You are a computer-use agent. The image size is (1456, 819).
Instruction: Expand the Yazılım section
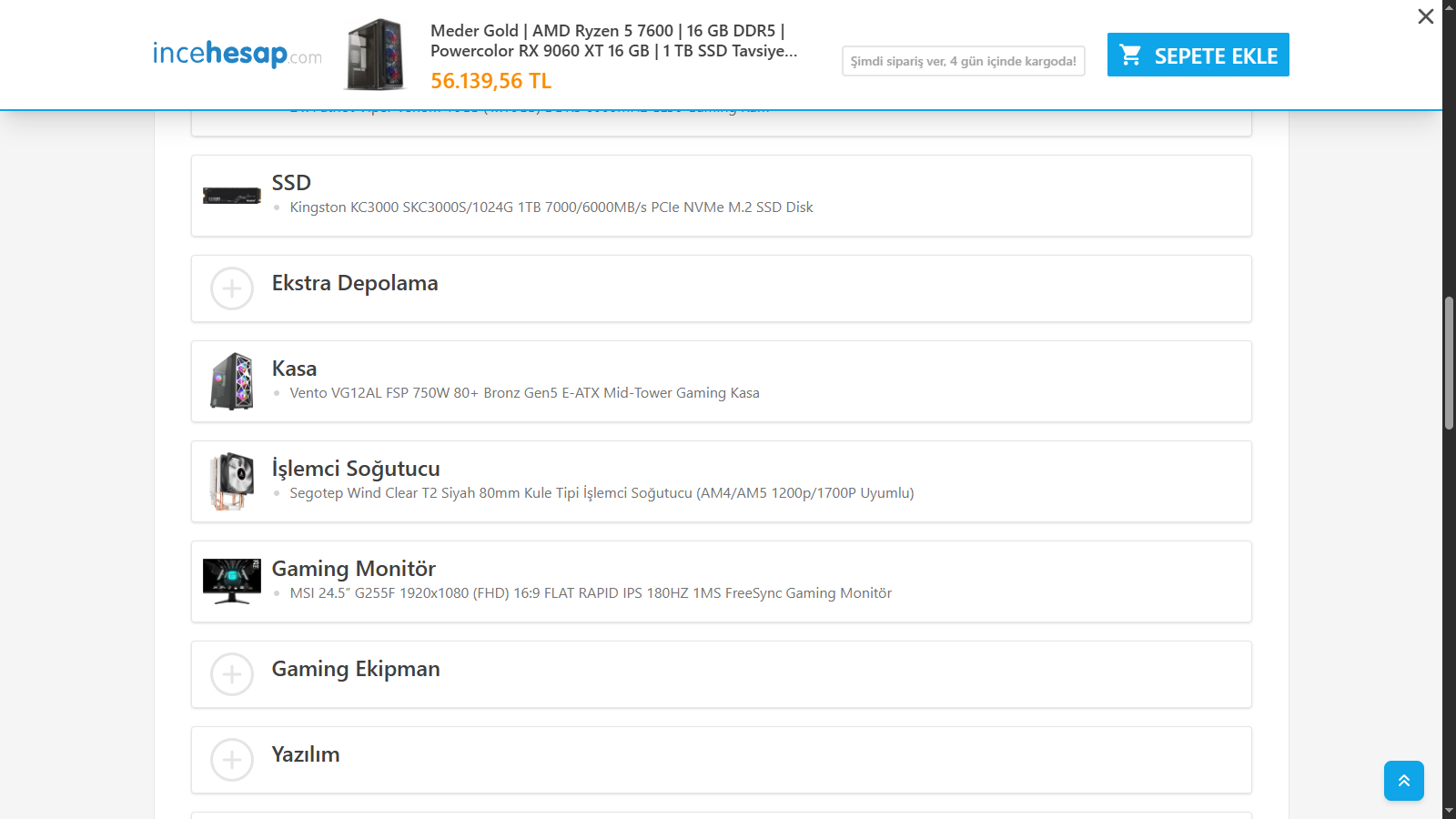tap(721, 760)
